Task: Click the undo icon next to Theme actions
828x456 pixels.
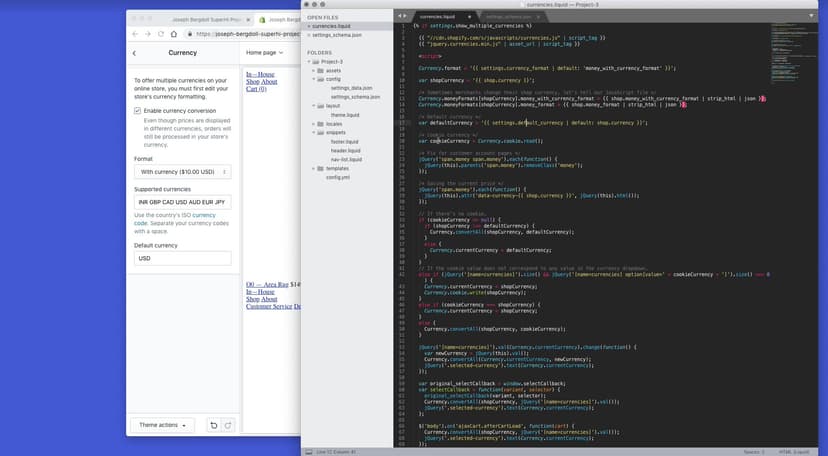Action: point(213,425)
